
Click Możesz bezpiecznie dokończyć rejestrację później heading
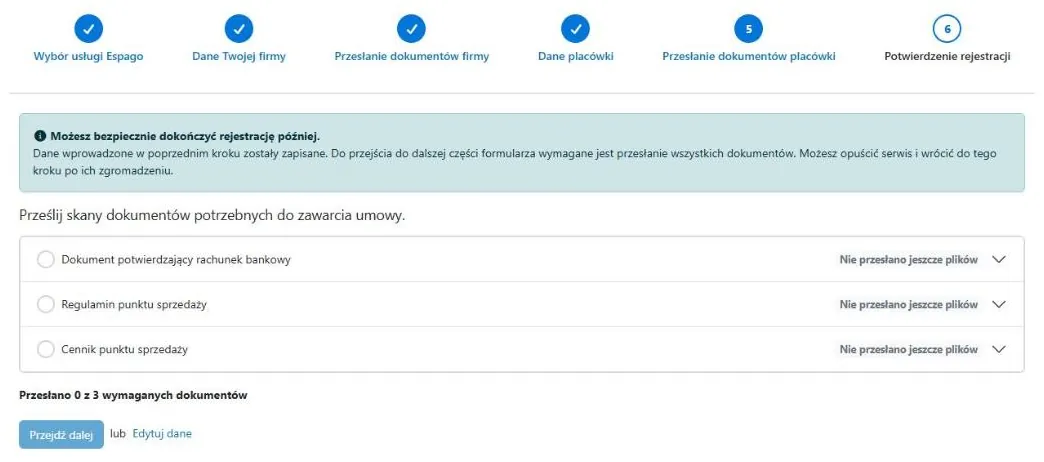(185, 136)
